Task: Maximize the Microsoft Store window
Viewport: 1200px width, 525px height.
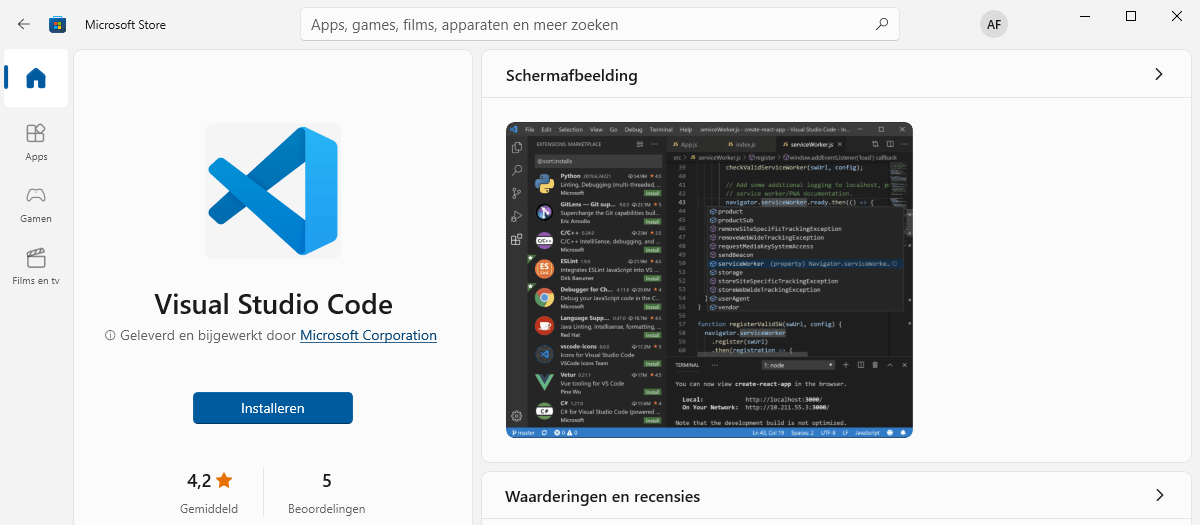Action: click(x=1131, y=16)
